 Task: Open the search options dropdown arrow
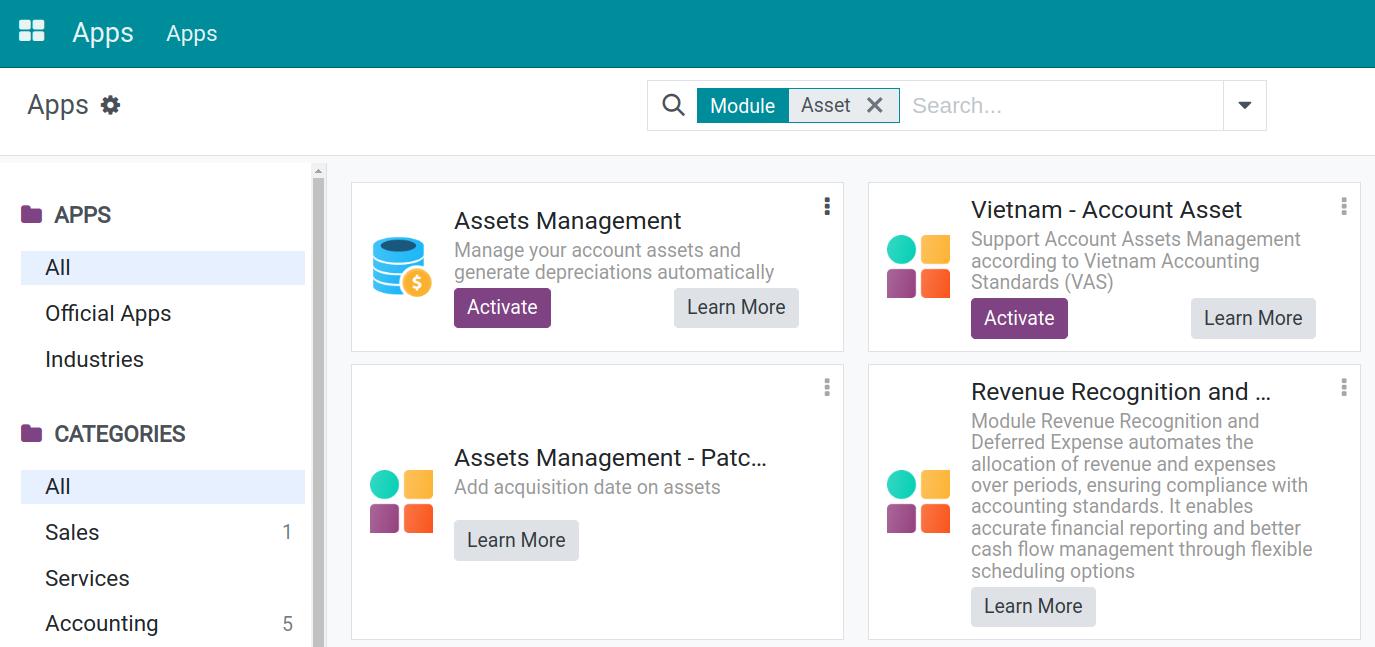[x=1245, y=105]
